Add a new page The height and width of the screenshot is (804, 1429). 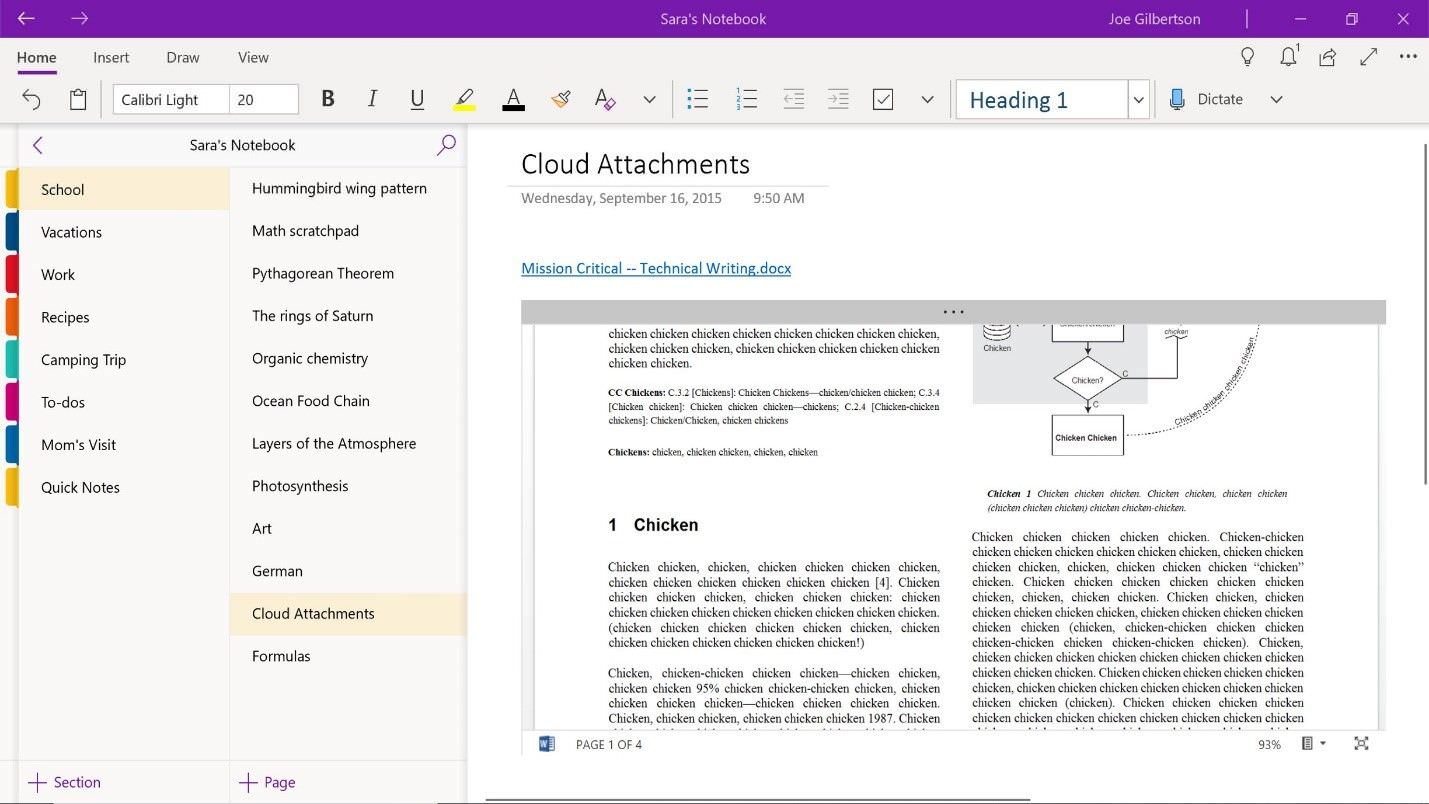coord(267,782)
